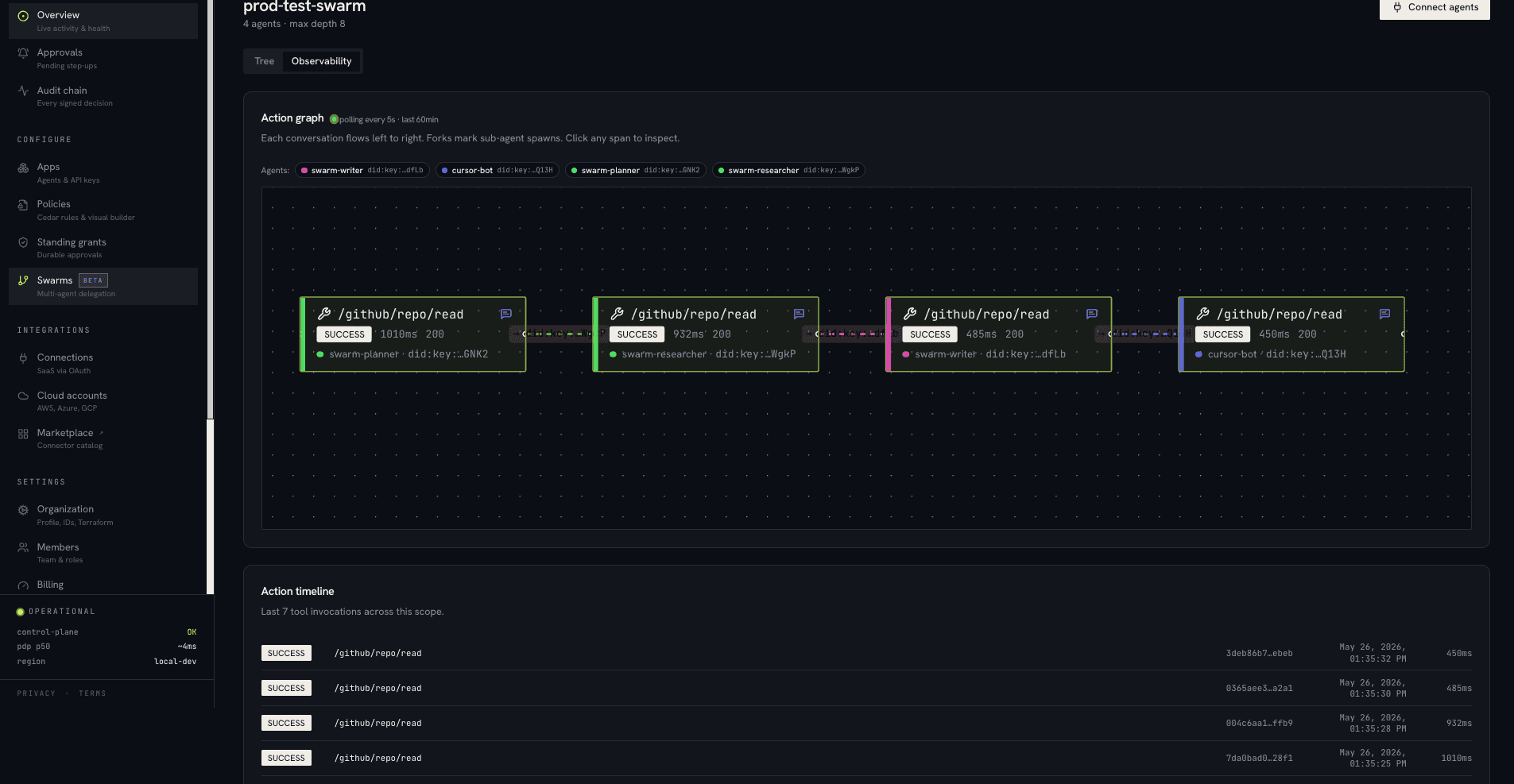The image size is (1514, 784).
Task: Open Cloud accounts page
Action: point(103,401)
